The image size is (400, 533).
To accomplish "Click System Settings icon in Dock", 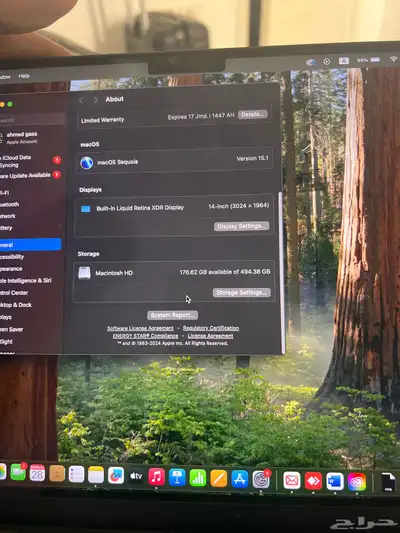I will click(x=261, y=480).
